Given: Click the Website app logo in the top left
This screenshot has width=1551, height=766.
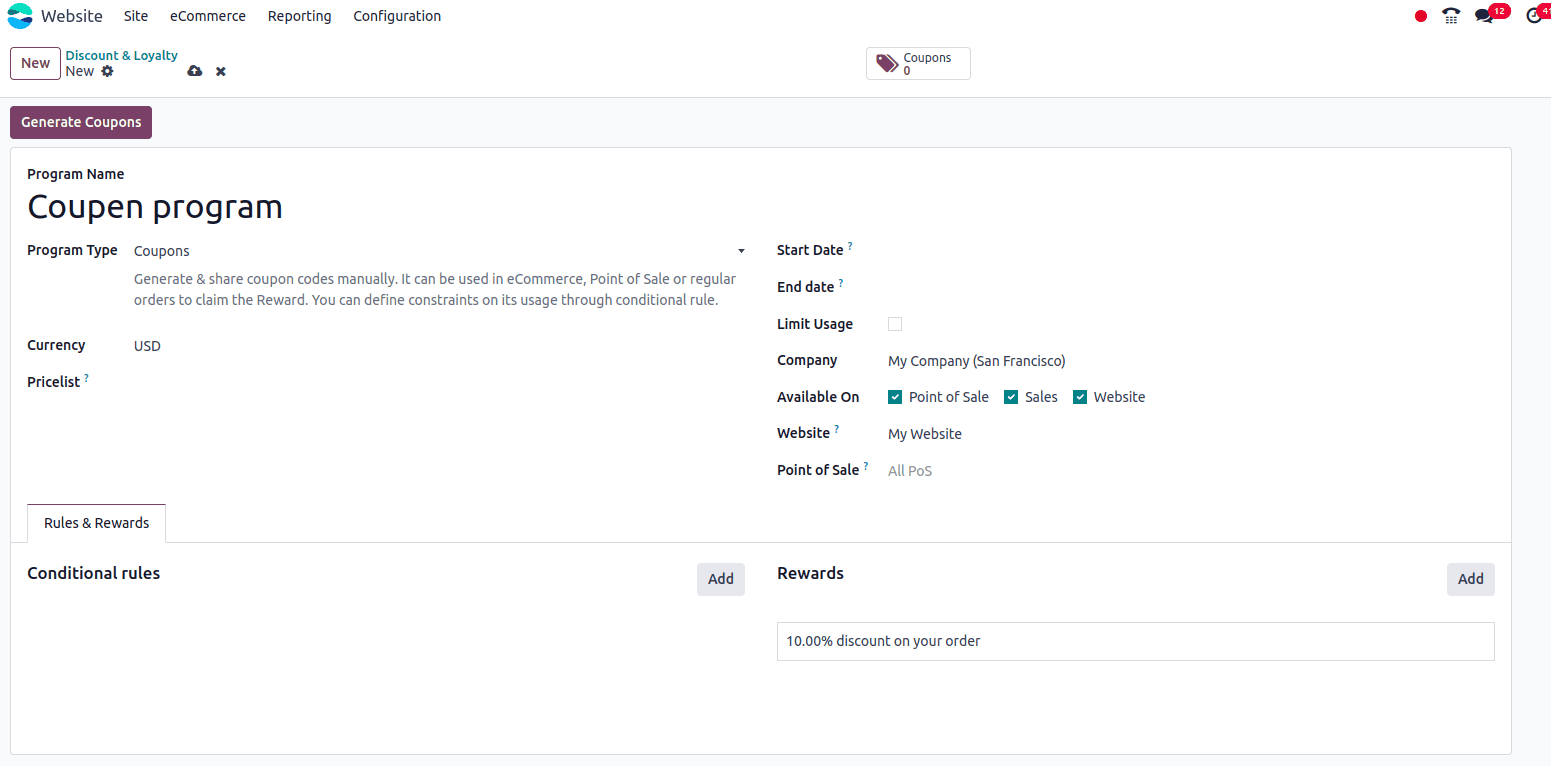Looking at the screenshot, I should pyautogui.click(x=20, y=16).
